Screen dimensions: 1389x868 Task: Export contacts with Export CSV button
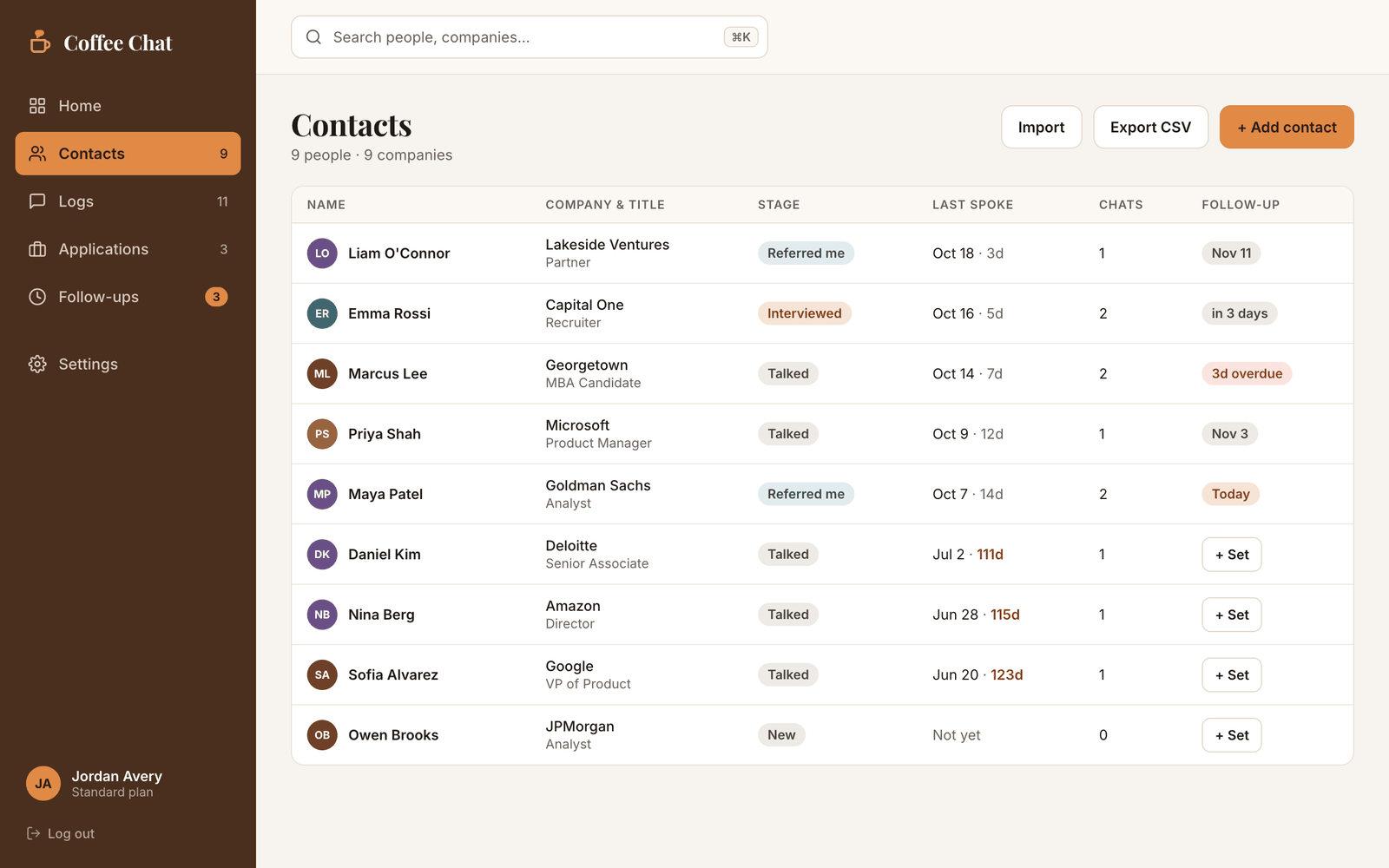(x=1150, y=127)
